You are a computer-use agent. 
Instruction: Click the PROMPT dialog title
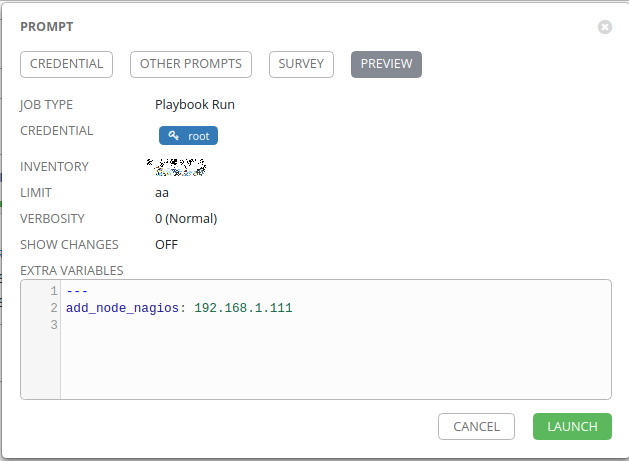tap(47, 27)
